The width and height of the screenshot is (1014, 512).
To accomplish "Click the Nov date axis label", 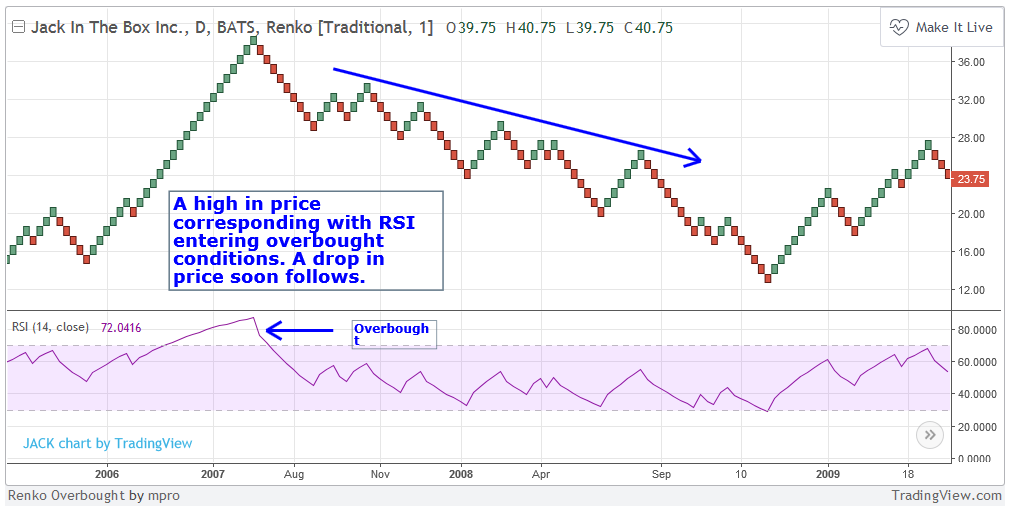I will click(380, 475).
